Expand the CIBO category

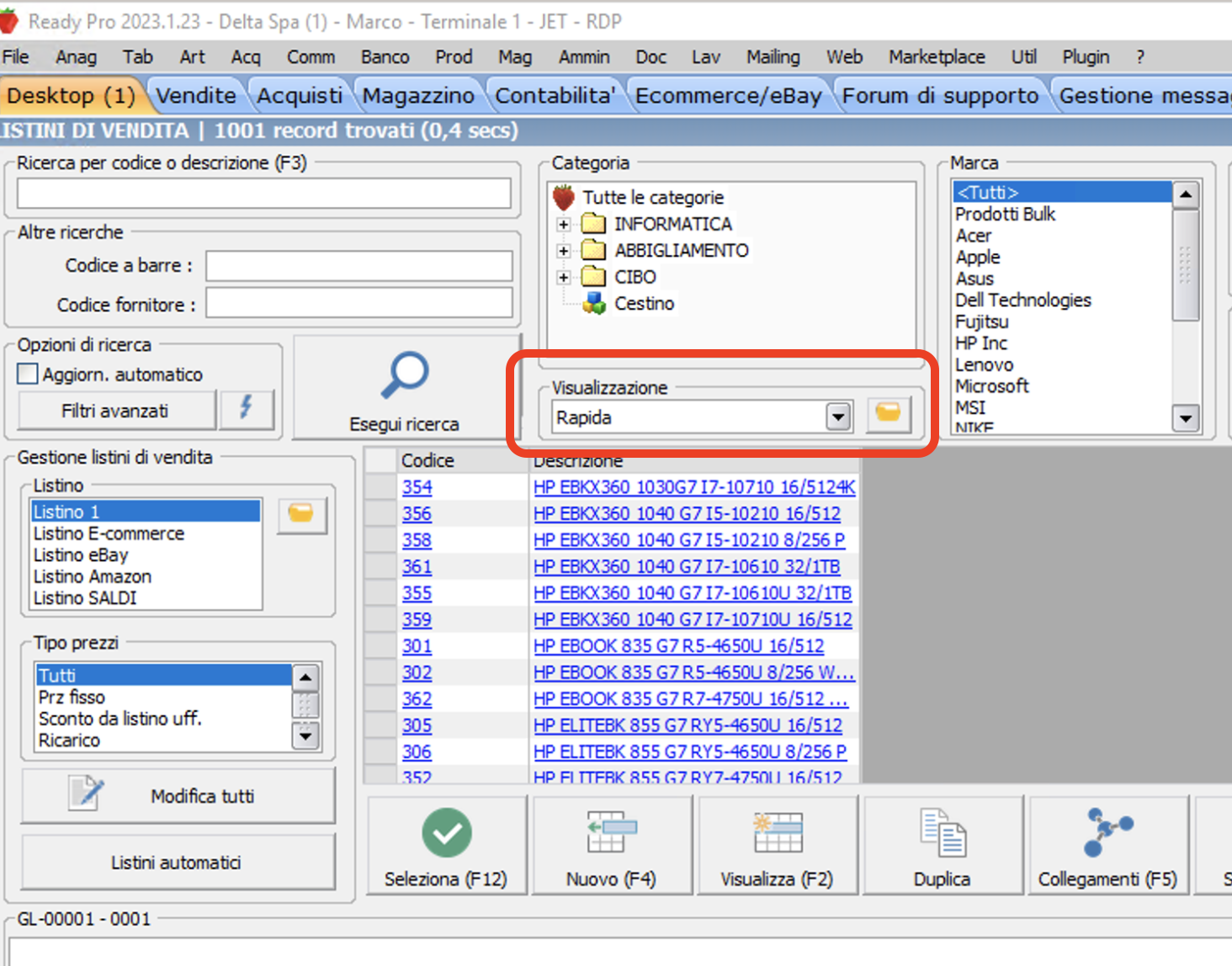coord(564,277)
